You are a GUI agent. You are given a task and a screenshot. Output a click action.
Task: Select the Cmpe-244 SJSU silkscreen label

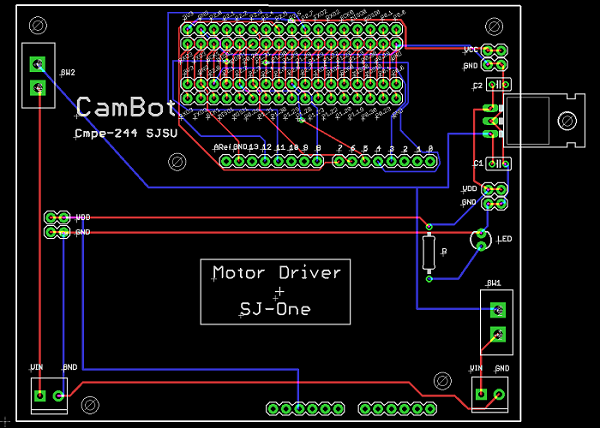click(x=126, y=133)
